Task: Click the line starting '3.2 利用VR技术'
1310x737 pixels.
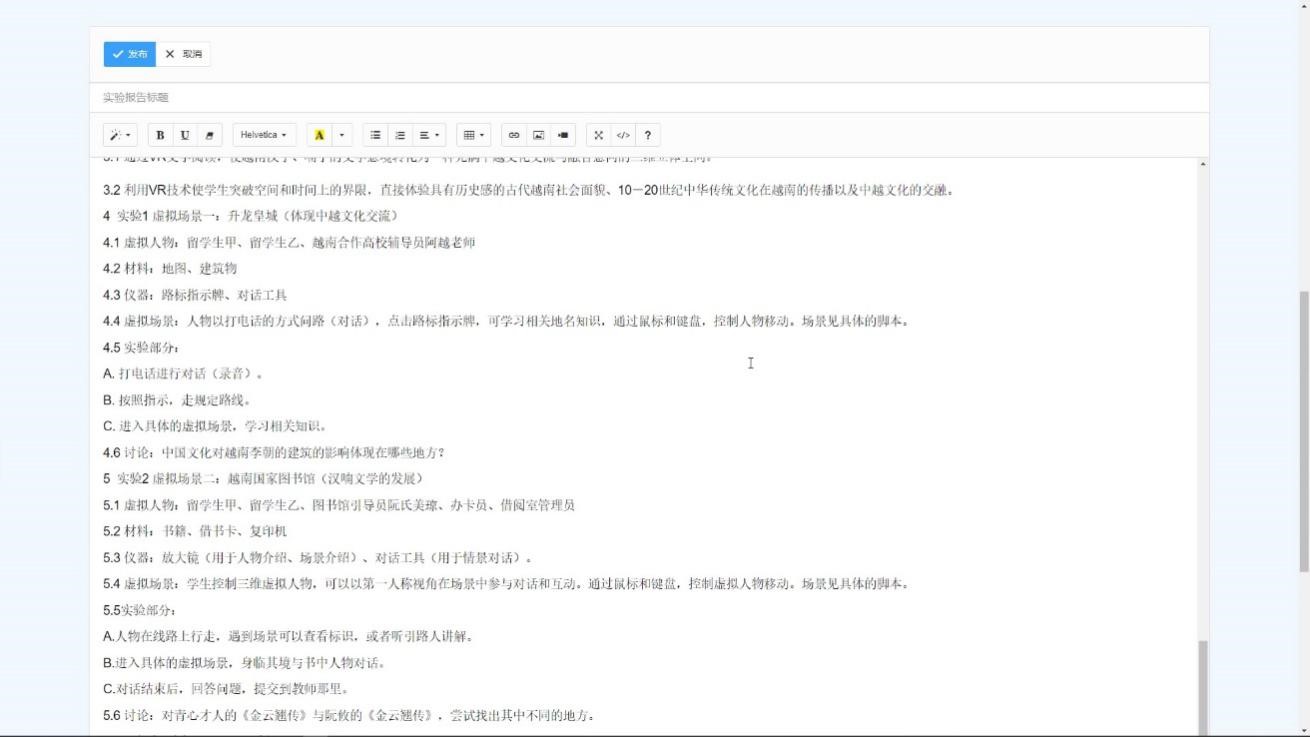Action: tap(528, 190)
